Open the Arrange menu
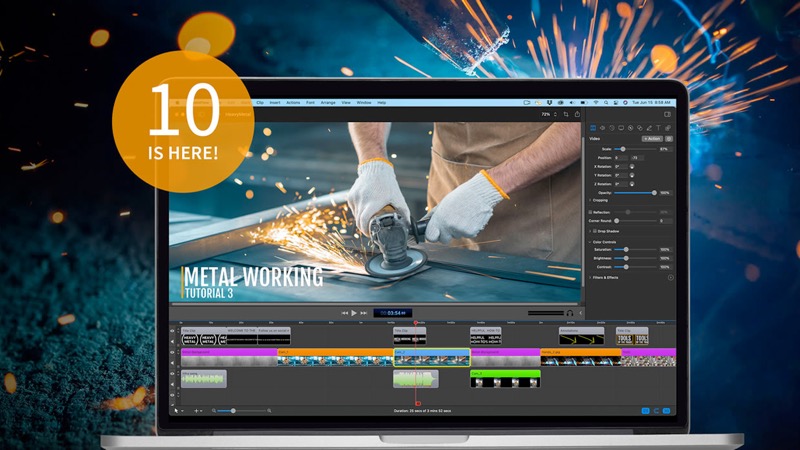Viewport: 800px width, 450px height. tap(327, 103)
